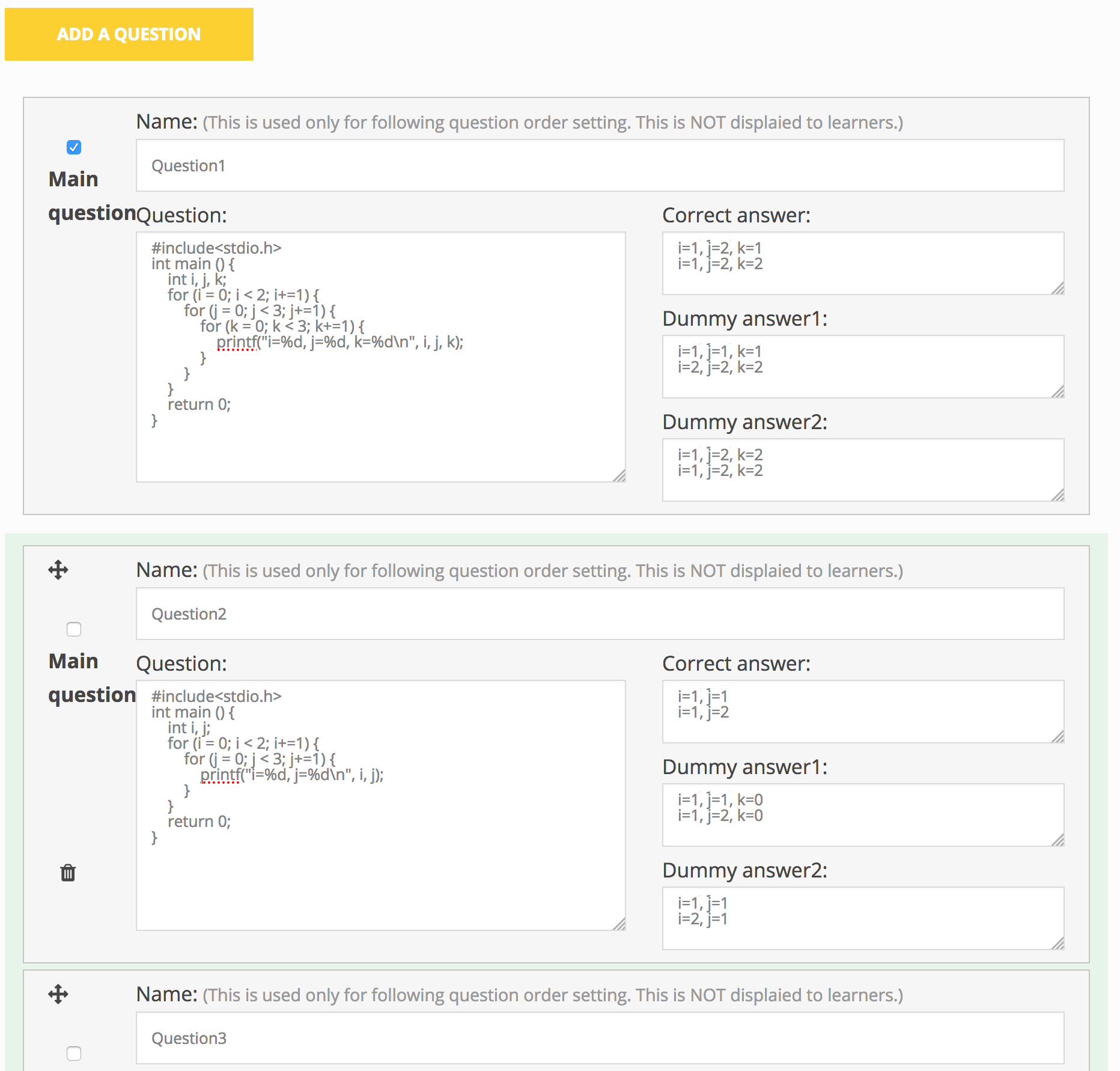Focus the Question2 name input field

(x=600, y=614)
